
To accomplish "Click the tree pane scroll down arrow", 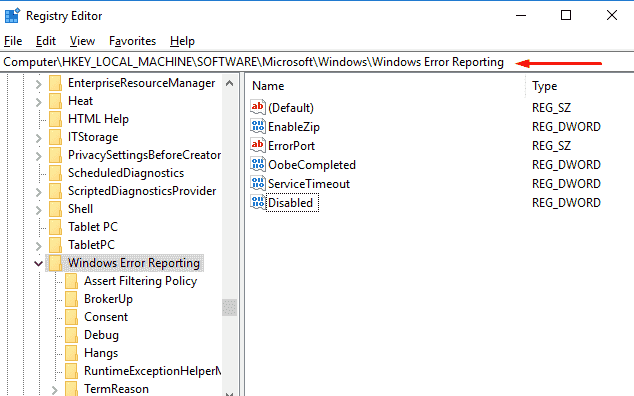I will click(x=229, y=393).
